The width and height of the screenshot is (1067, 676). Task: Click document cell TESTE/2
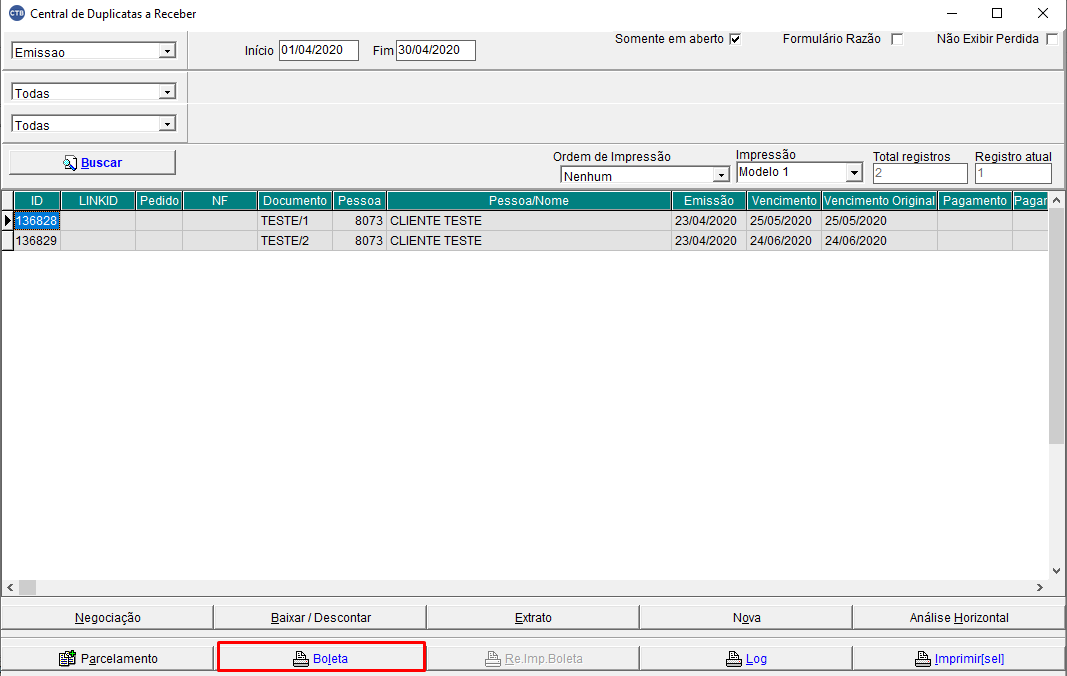pos(295,240)
